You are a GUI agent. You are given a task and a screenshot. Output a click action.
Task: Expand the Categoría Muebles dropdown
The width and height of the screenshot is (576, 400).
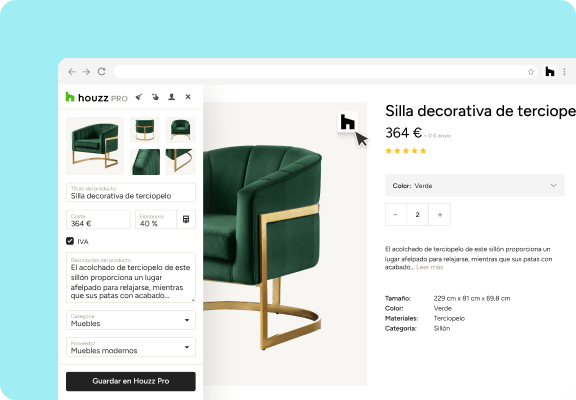pyautogui.click(x=131, y=320)
